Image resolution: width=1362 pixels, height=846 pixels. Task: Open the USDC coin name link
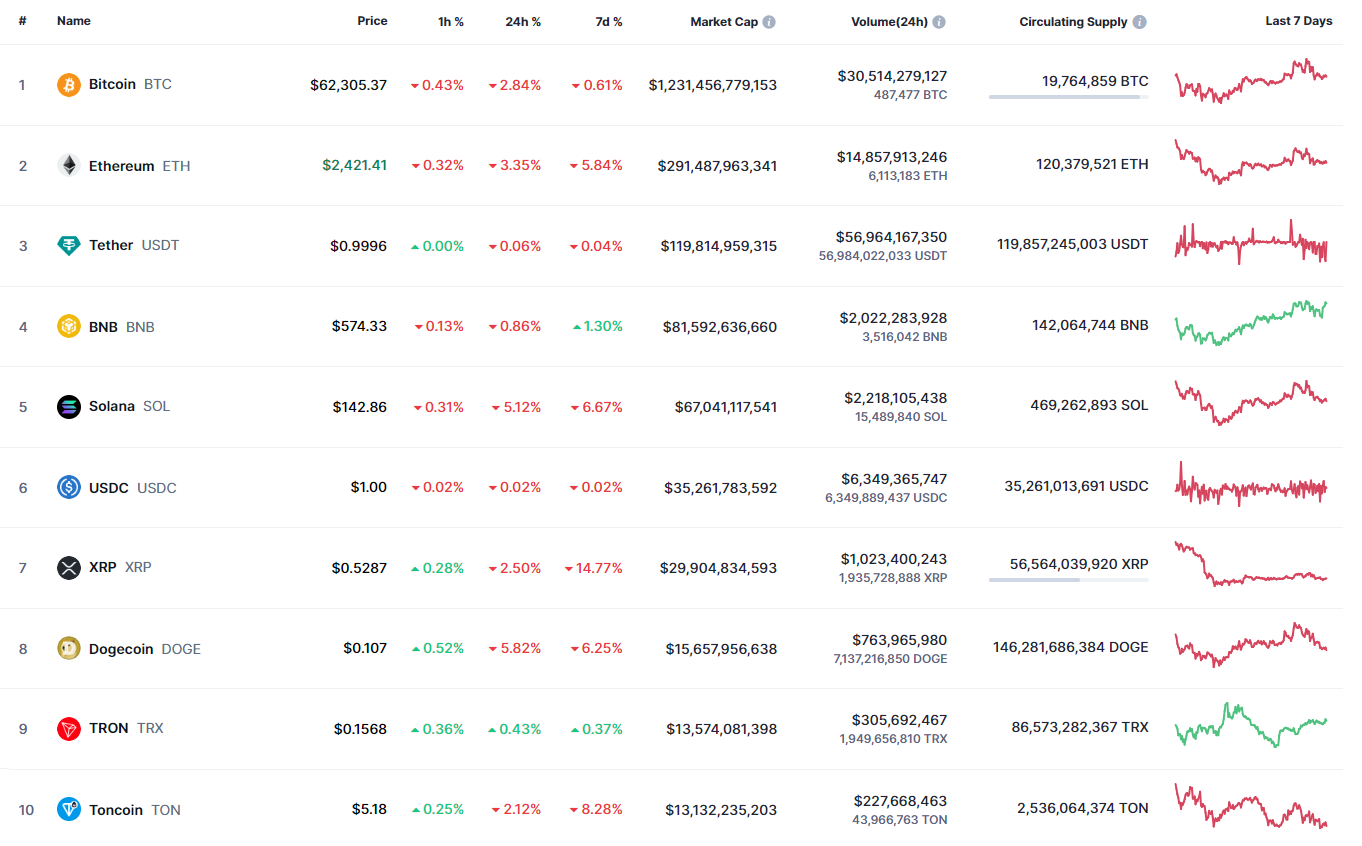tap(109, 488)
